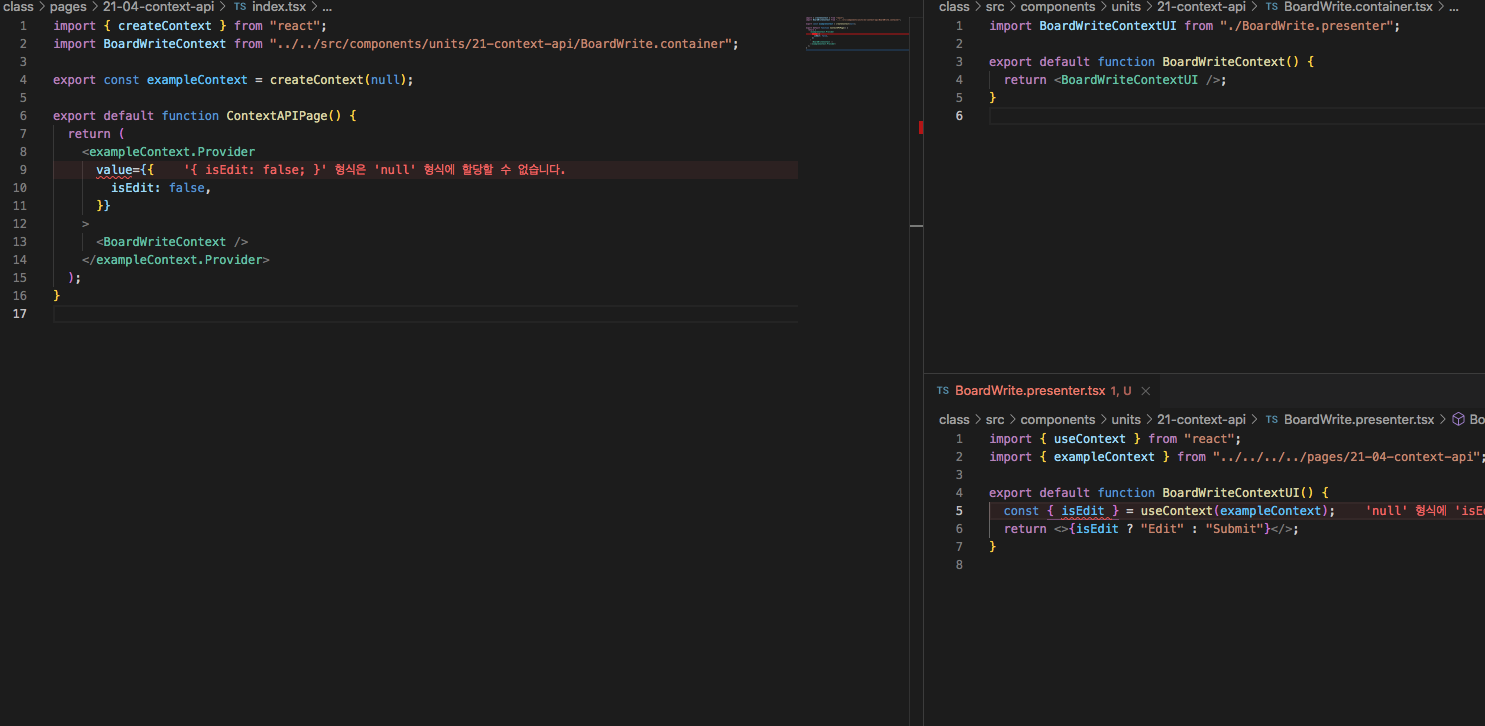Screen dimensions: 1485x726
Task: Click "./BoardWrite.presenter" import string in container file
Action: 1306,26
